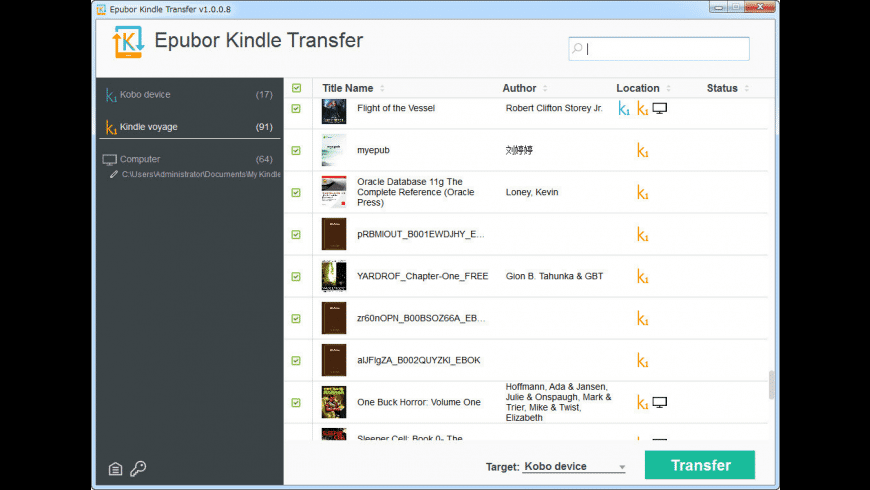Uncheck Oracle Database 11g book
The width and height of the screenshot is (870, 490).
[x=296, y=193]
